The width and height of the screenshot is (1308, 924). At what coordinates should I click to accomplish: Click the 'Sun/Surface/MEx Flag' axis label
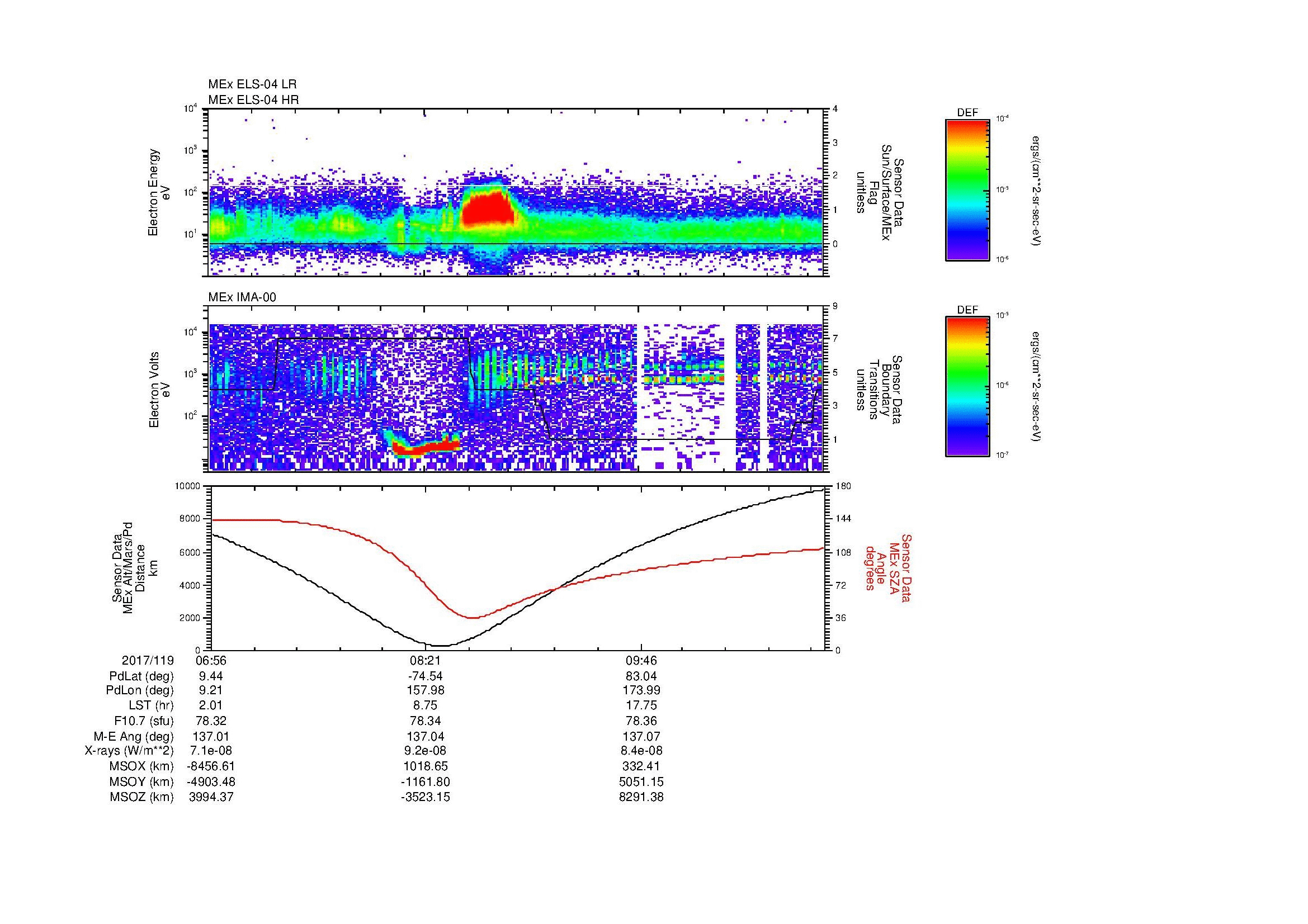click(881, 192)
